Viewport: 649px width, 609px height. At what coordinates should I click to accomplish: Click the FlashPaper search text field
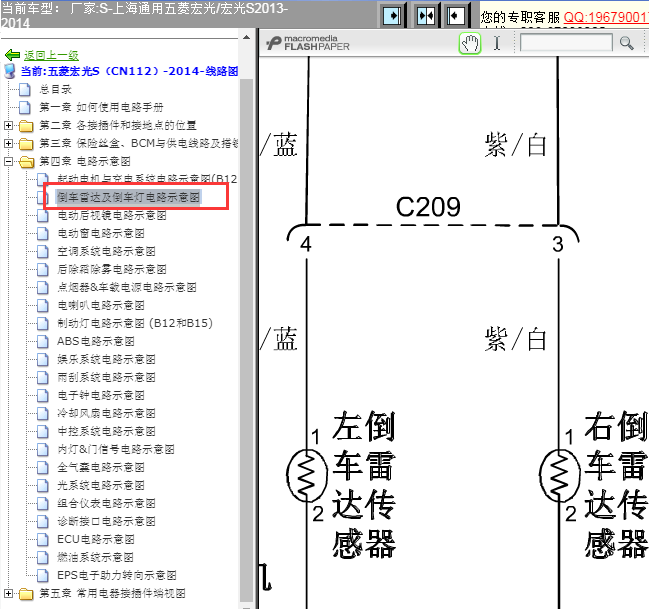click(566, 43)
